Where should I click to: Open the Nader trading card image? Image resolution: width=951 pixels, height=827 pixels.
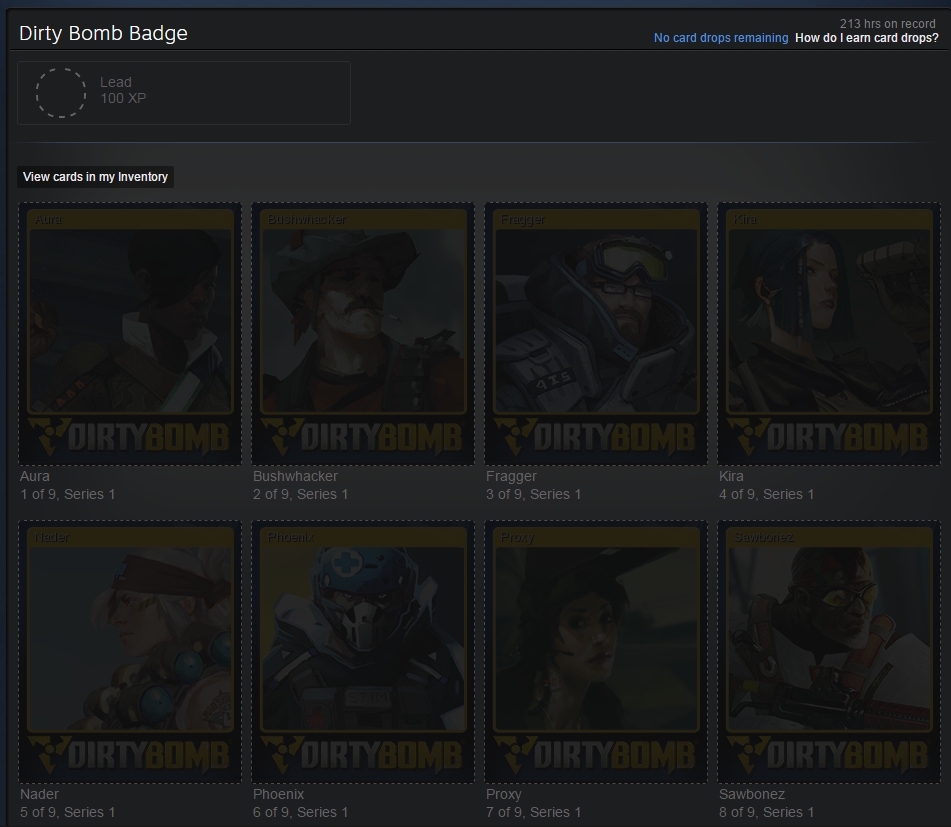[130, 652]
